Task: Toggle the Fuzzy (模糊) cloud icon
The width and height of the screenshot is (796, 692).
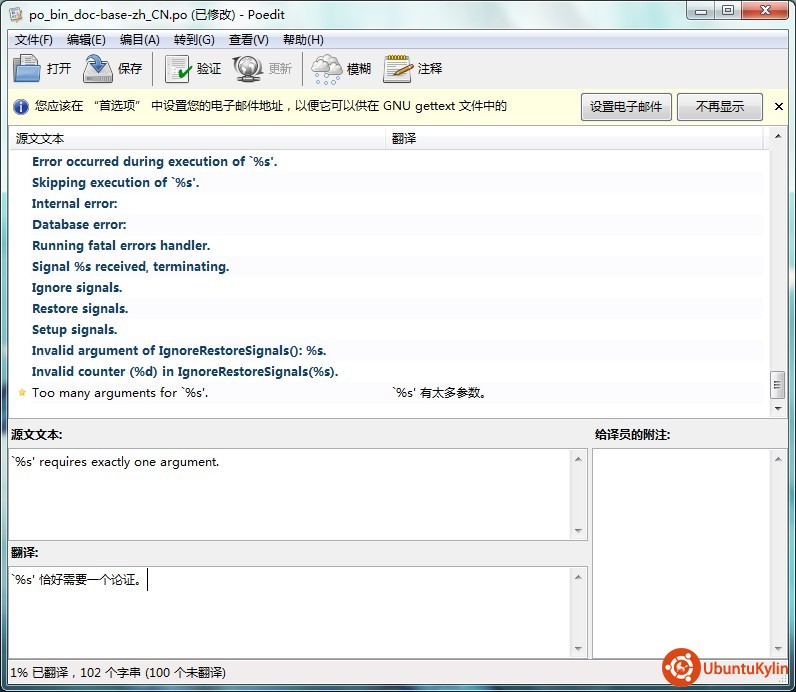Action: click(326, 69)
